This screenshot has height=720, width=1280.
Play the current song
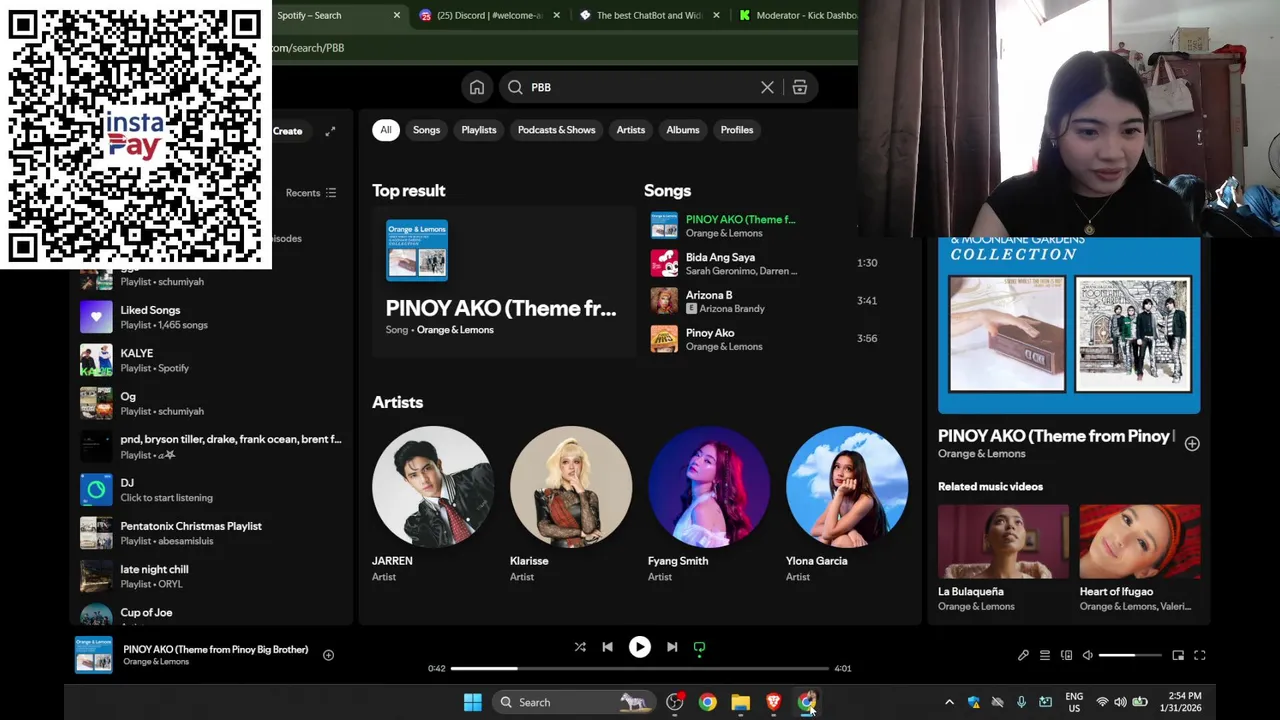pyautogui.click(x=639, y=647)
